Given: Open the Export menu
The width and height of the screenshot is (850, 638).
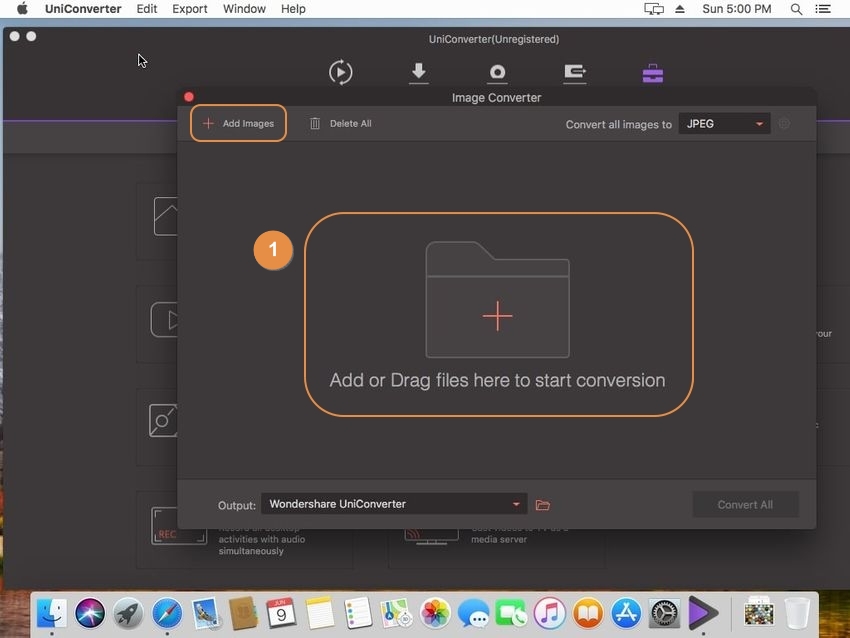Looking at the screenshot, I should tap(190, 9).
